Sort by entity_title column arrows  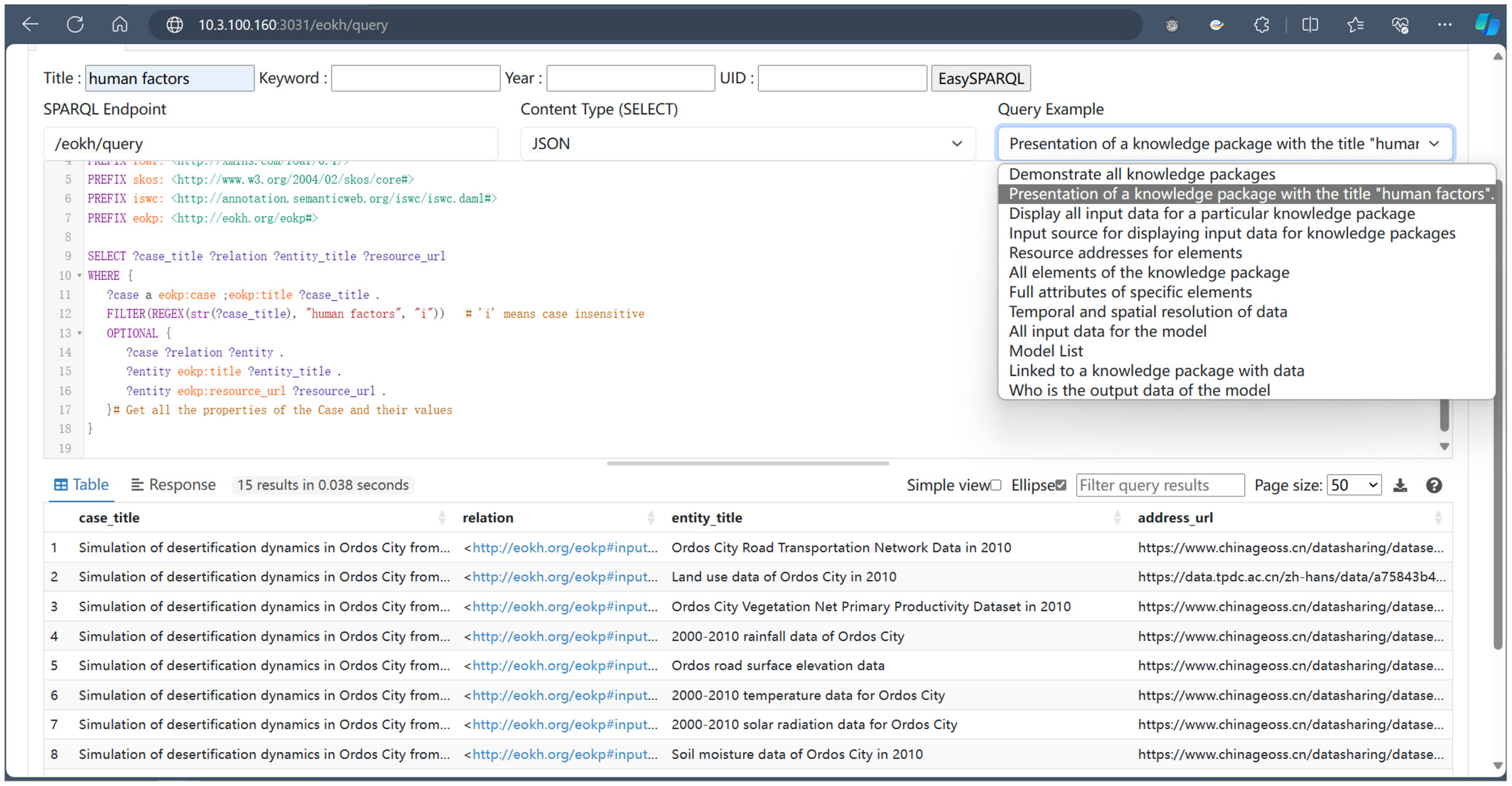[1117, 518]
